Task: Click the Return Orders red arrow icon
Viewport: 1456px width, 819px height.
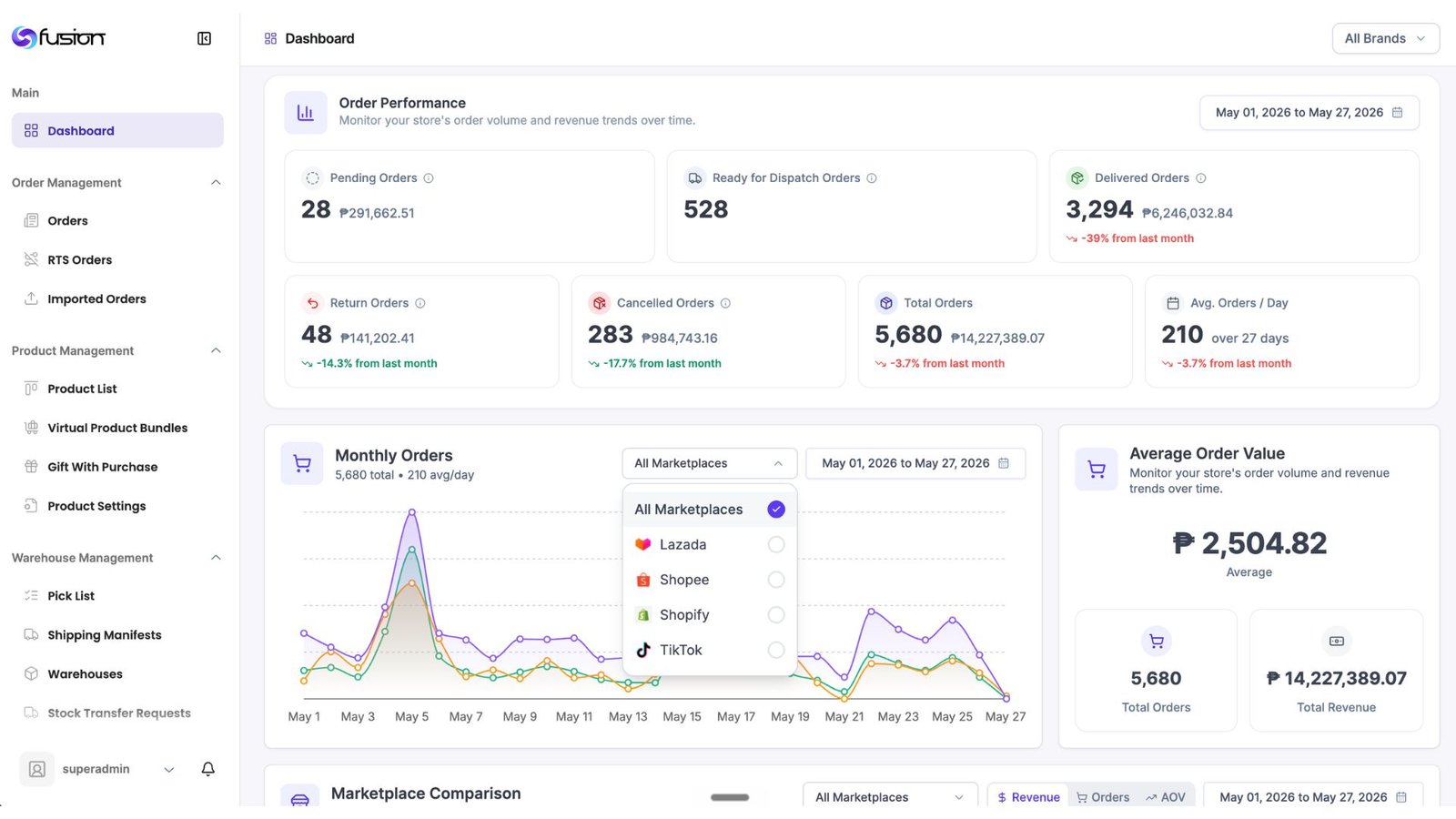Action: pyautogui.click(x=312, y=303)
